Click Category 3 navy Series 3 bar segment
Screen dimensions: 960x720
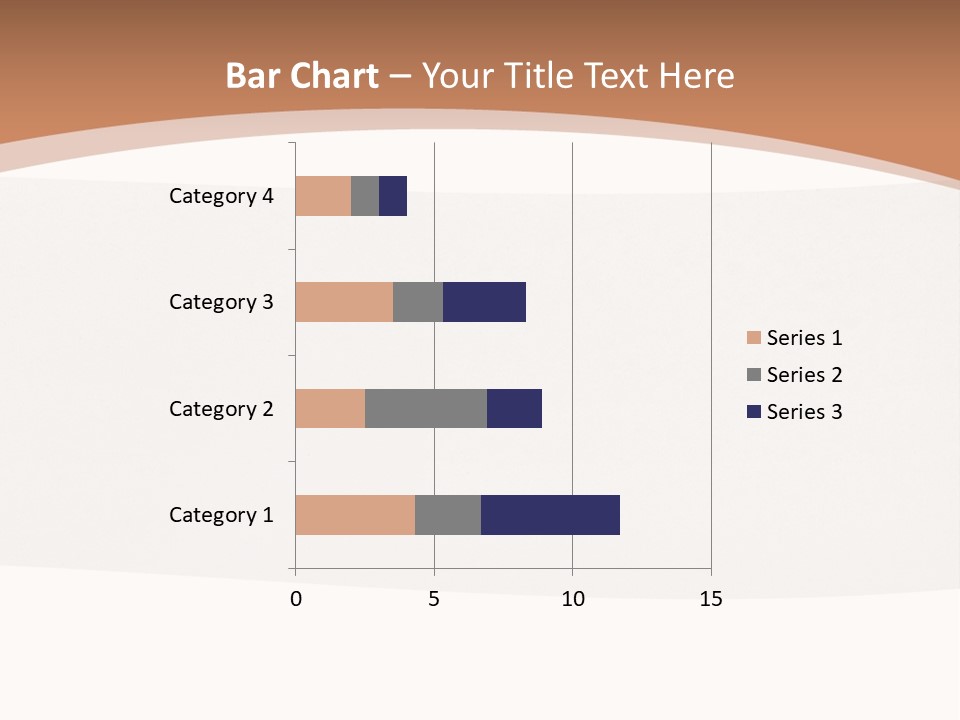pyautogui.click(x=484, y=302)
